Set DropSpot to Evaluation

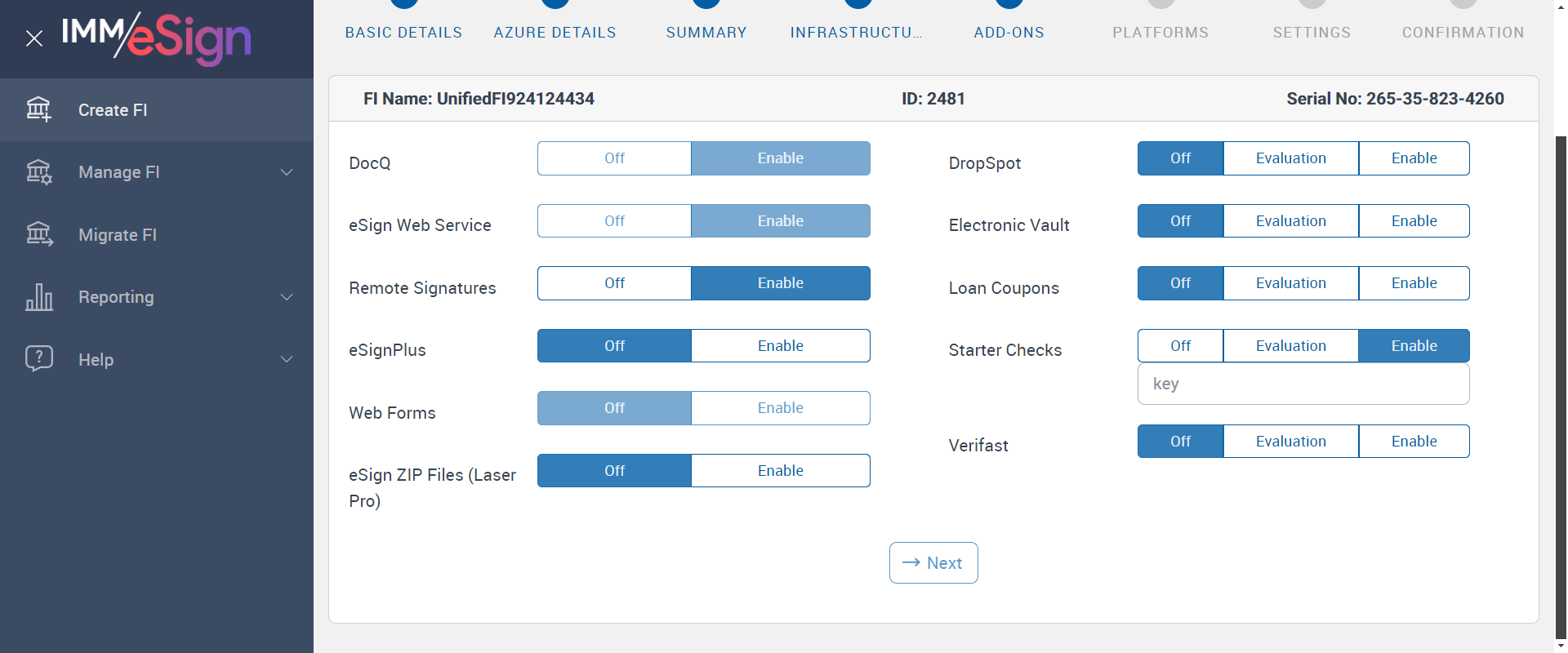pyautogui.click(x=1291, y=158)
